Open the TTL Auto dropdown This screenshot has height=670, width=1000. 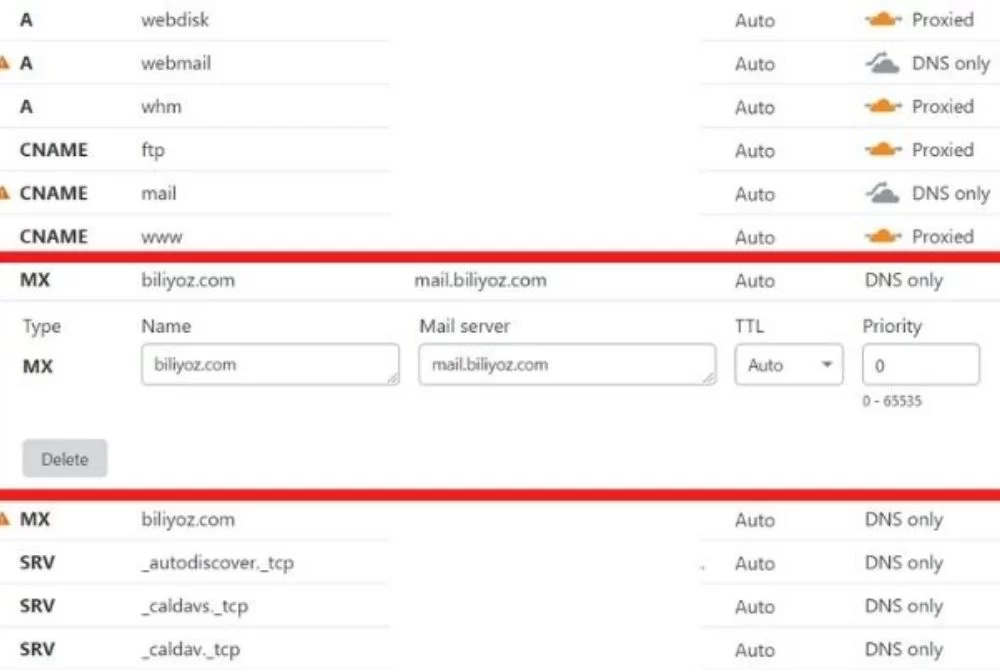789,365
